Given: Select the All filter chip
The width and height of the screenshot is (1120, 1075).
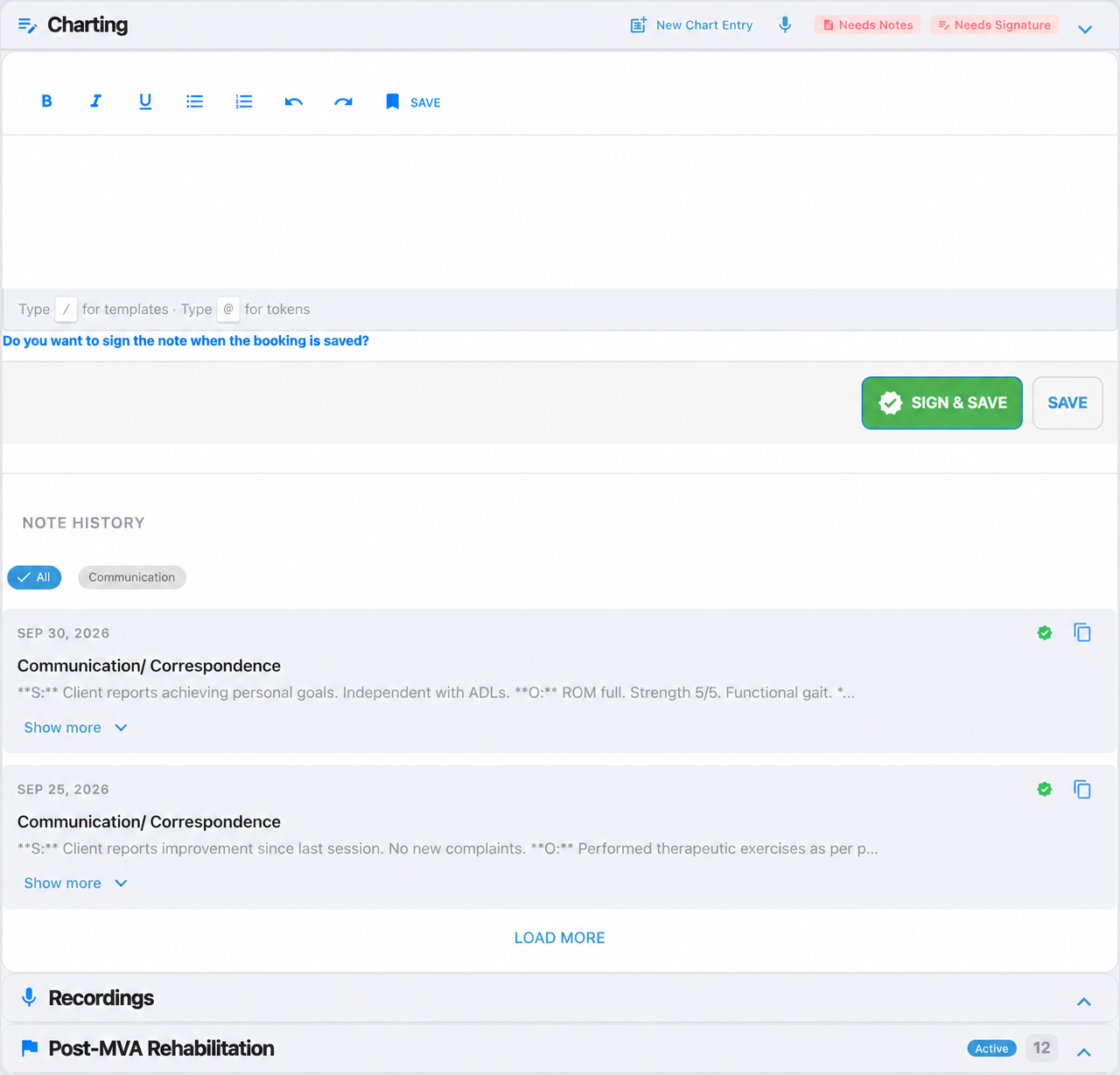Looking at the screenshot, I should 34,577.
